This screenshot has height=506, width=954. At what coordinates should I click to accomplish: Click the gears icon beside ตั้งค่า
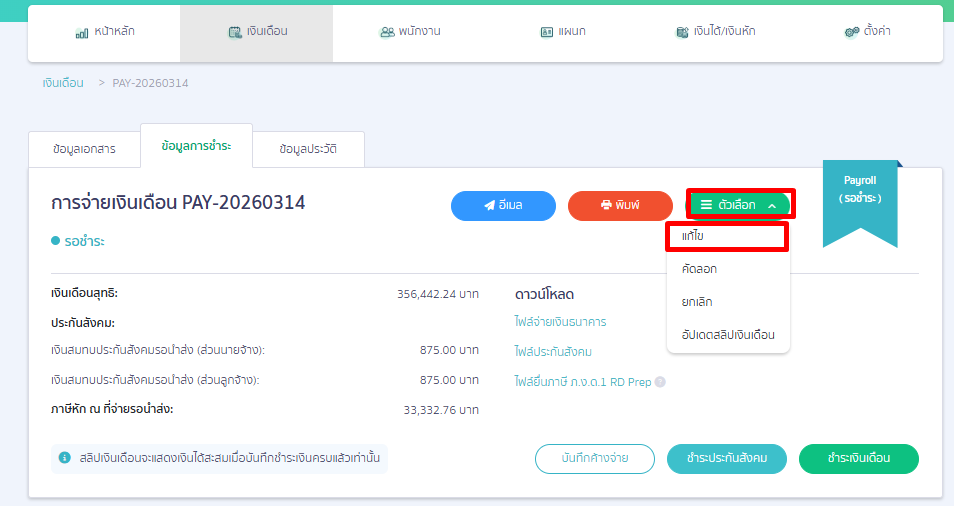pos(852,32)
